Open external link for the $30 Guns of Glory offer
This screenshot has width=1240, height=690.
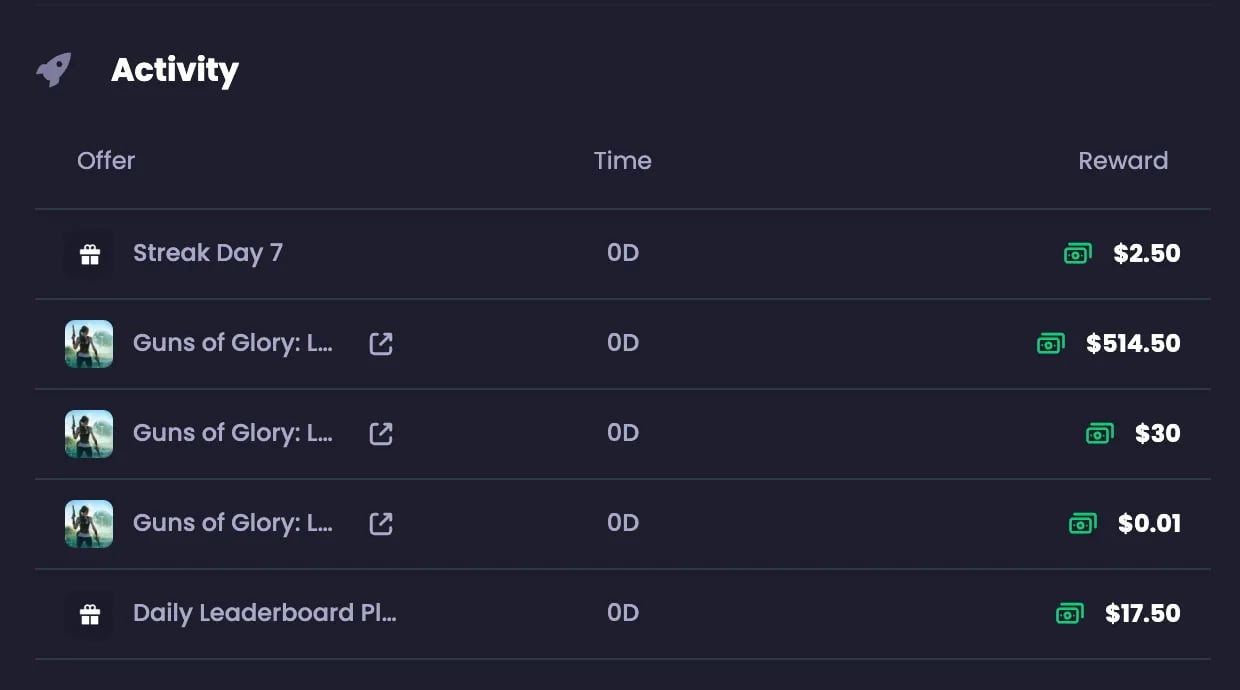click(x=381, y=434)
